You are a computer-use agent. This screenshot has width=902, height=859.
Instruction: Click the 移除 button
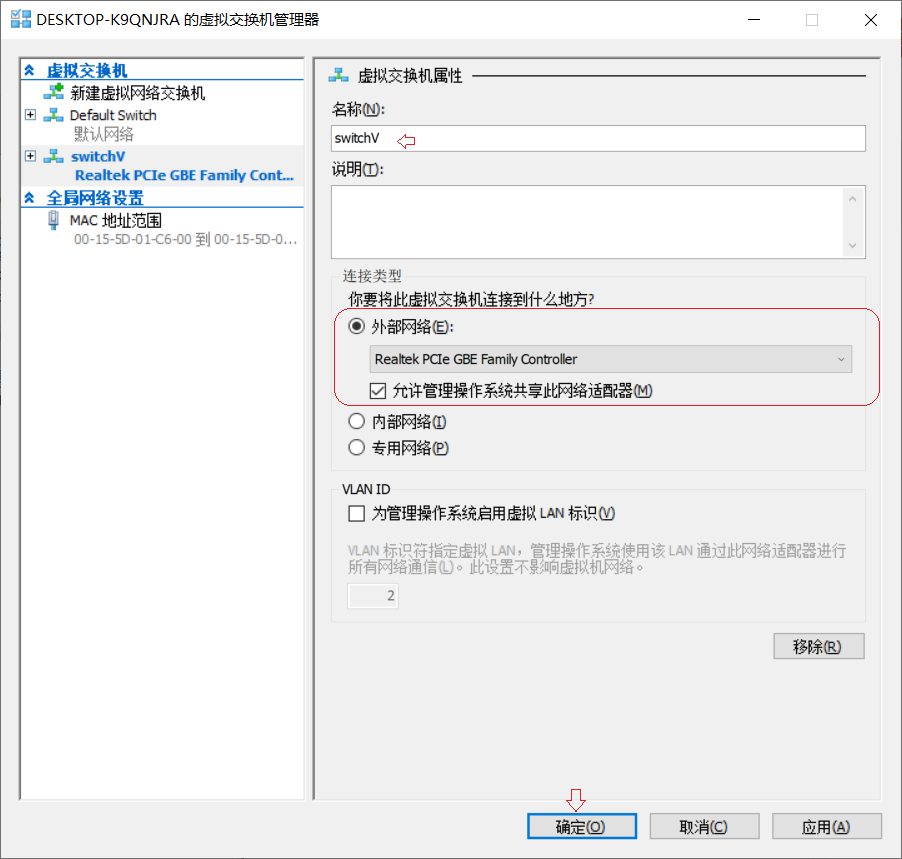pos(819,646)
